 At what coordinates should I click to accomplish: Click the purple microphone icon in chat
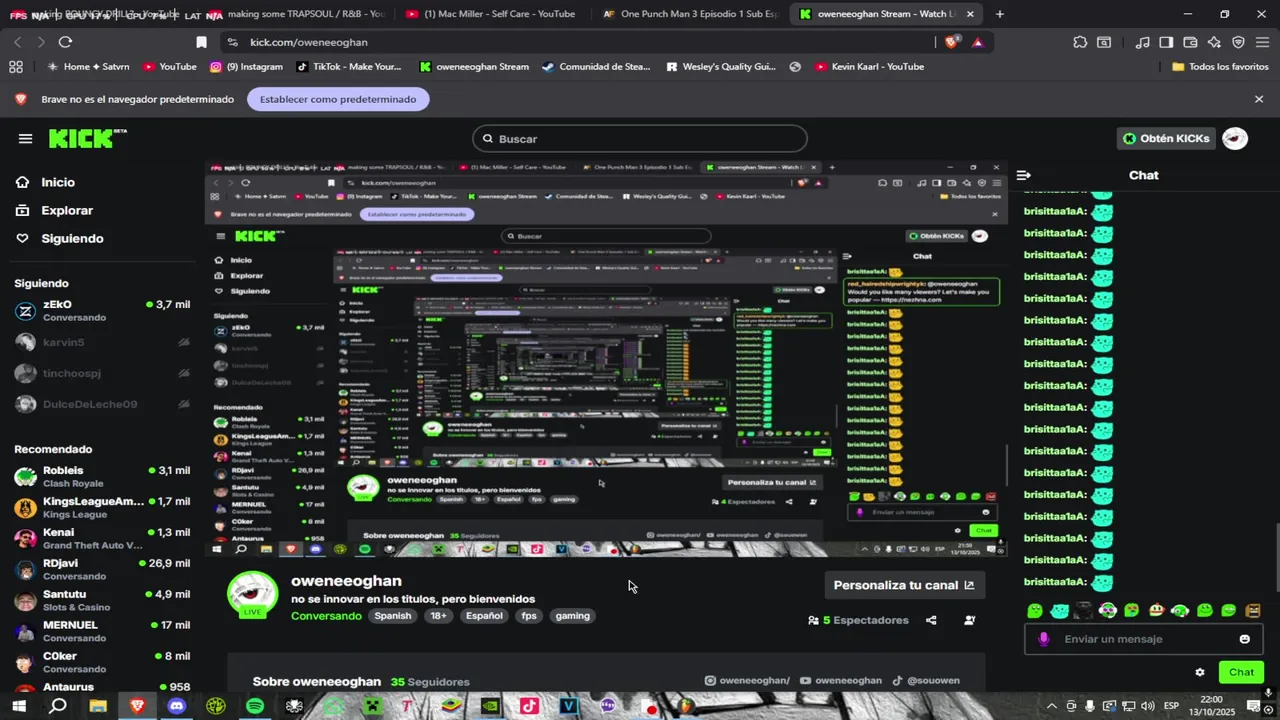1044,639
